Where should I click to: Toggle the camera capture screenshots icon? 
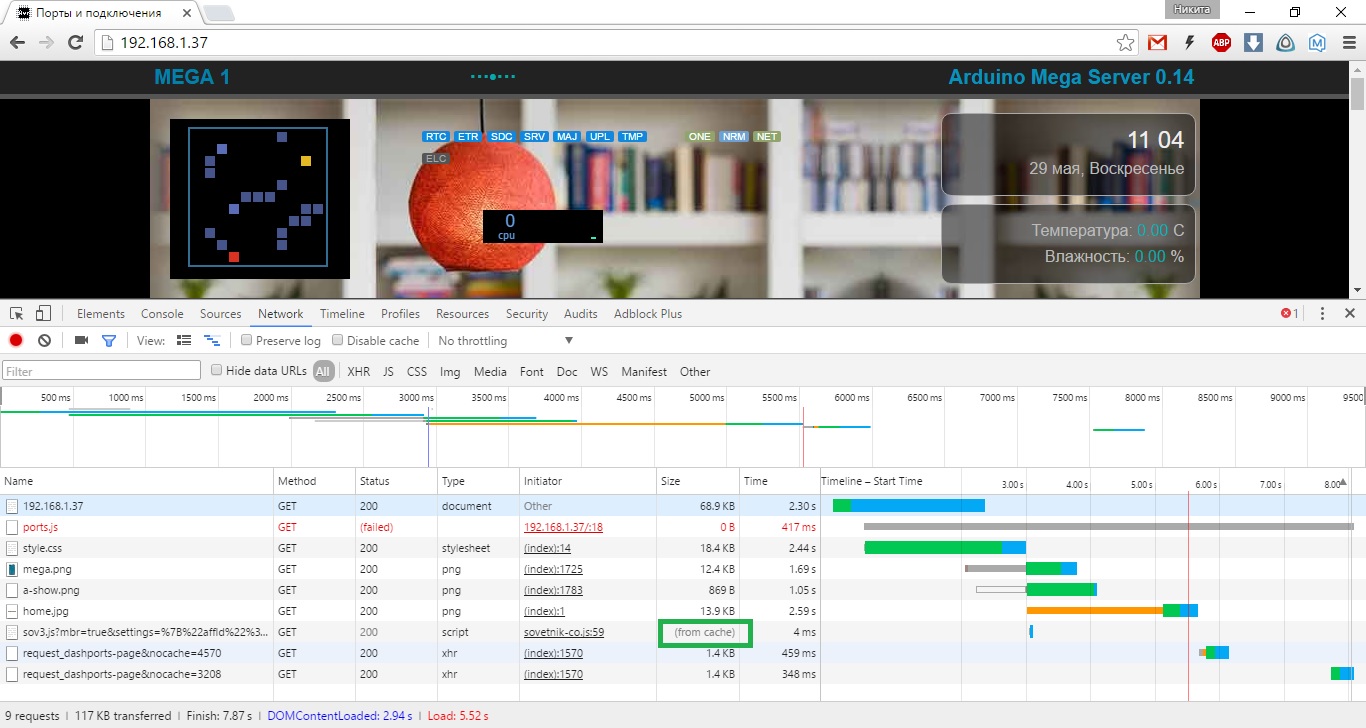click(x=82, y=341)
